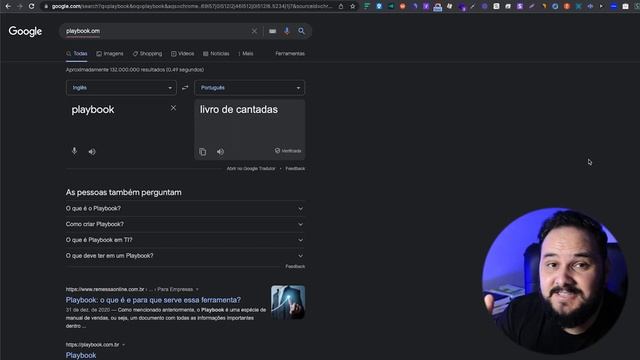Start voice search with microphone
This screenshot has width=640, height=360.
[287, 31]
